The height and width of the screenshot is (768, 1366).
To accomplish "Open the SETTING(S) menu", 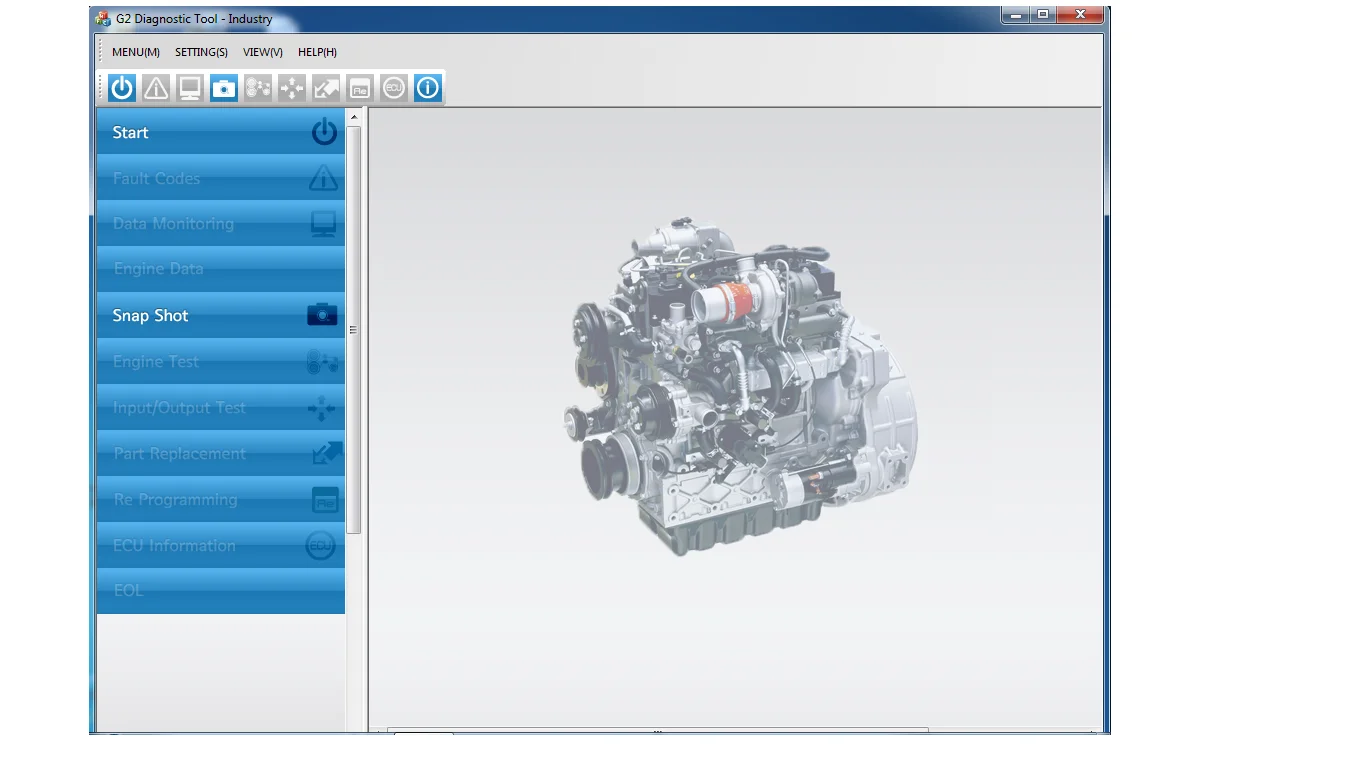I will pos(201,52).
